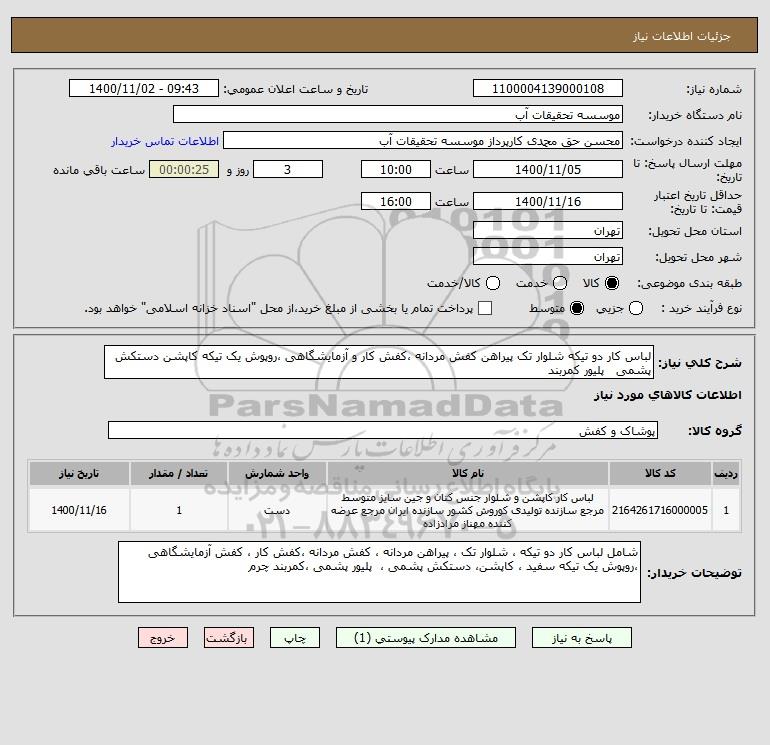Viewport: 770px width, 745px height.
Task: Click the نام کالا column header
Action: [x=468, y=473]
